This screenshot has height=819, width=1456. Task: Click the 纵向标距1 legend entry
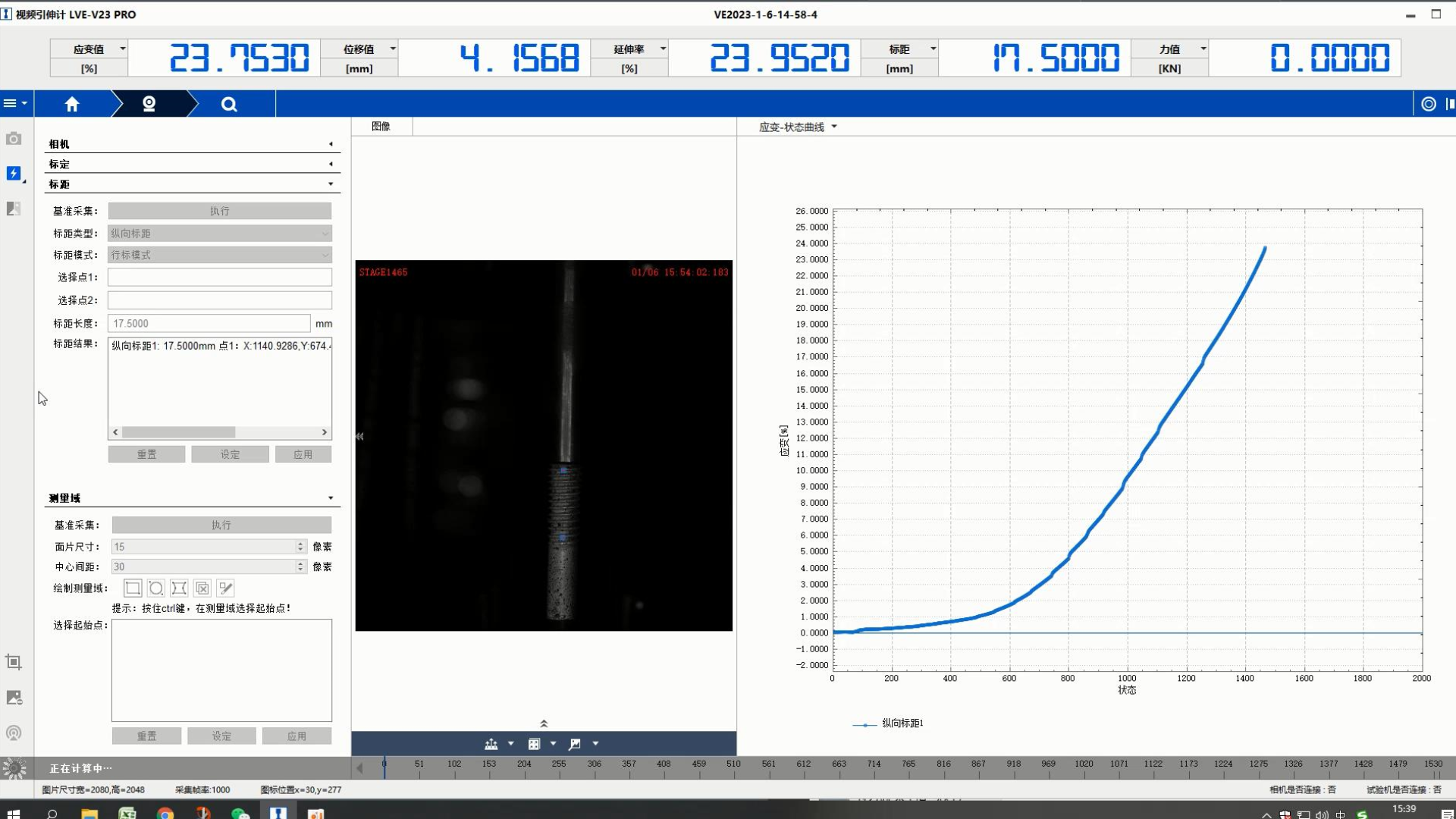click(888, 724)
